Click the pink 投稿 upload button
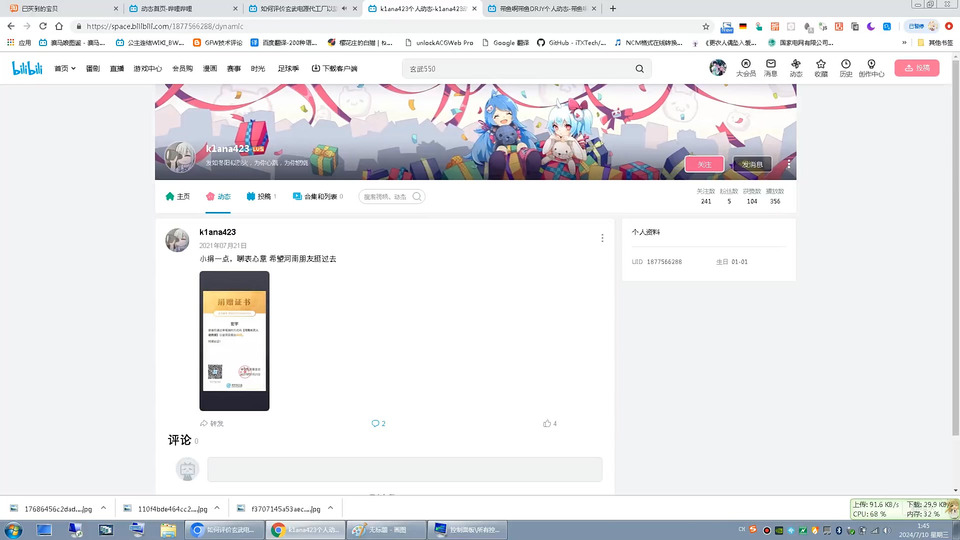 [x=917, y=68]
